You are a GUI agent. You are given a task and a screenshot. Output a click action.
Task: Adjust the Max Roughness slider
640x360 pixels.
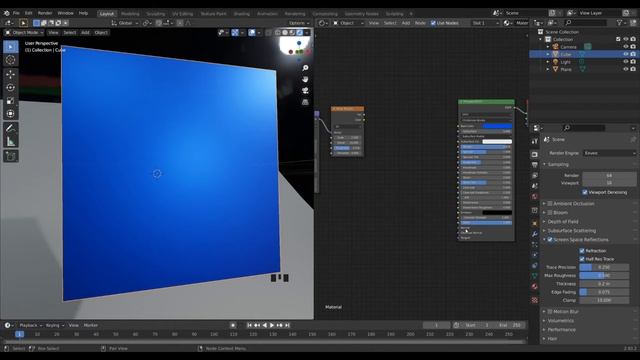604,276
